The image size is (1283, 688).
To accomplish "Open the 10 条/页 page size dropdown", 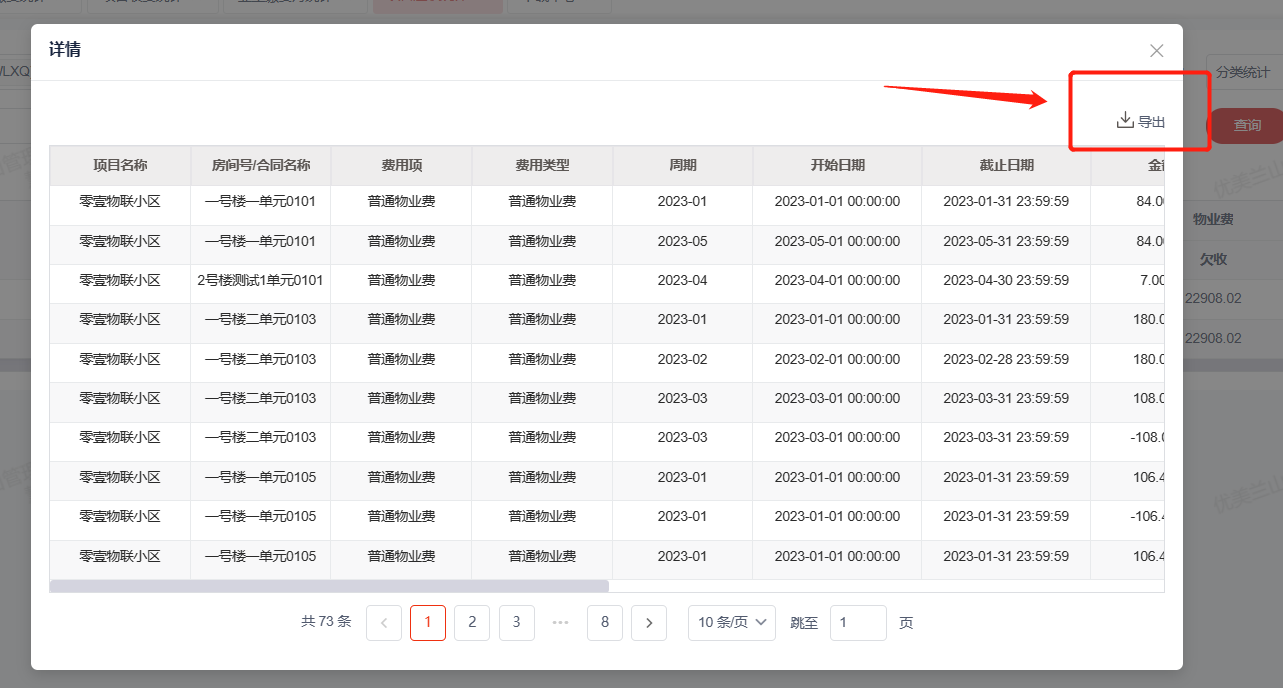I will click(x=732, y=623).
